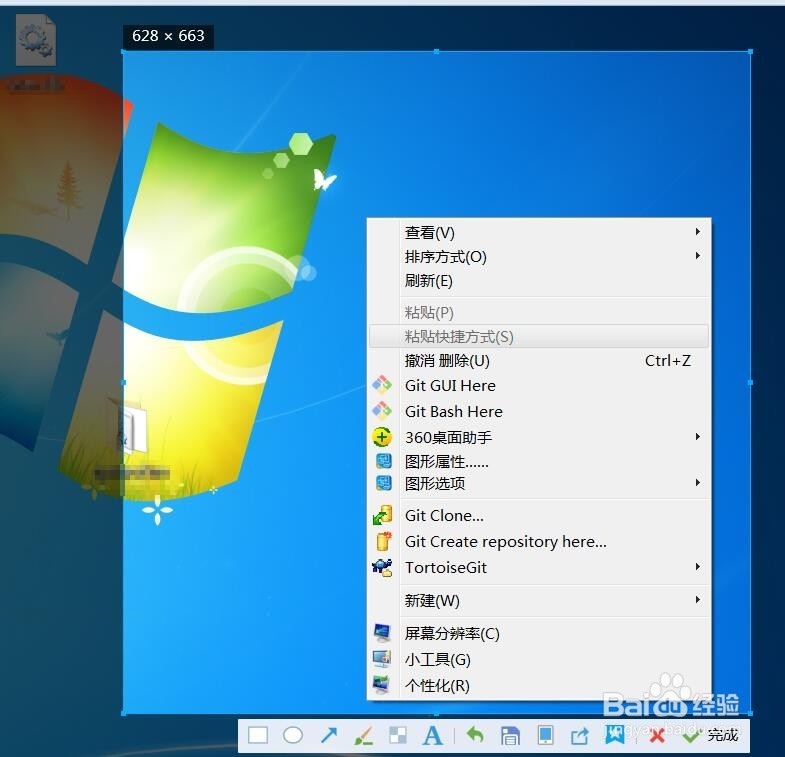Click the Git Bash Here icon
785x757 pixels.
pos(382,411)
